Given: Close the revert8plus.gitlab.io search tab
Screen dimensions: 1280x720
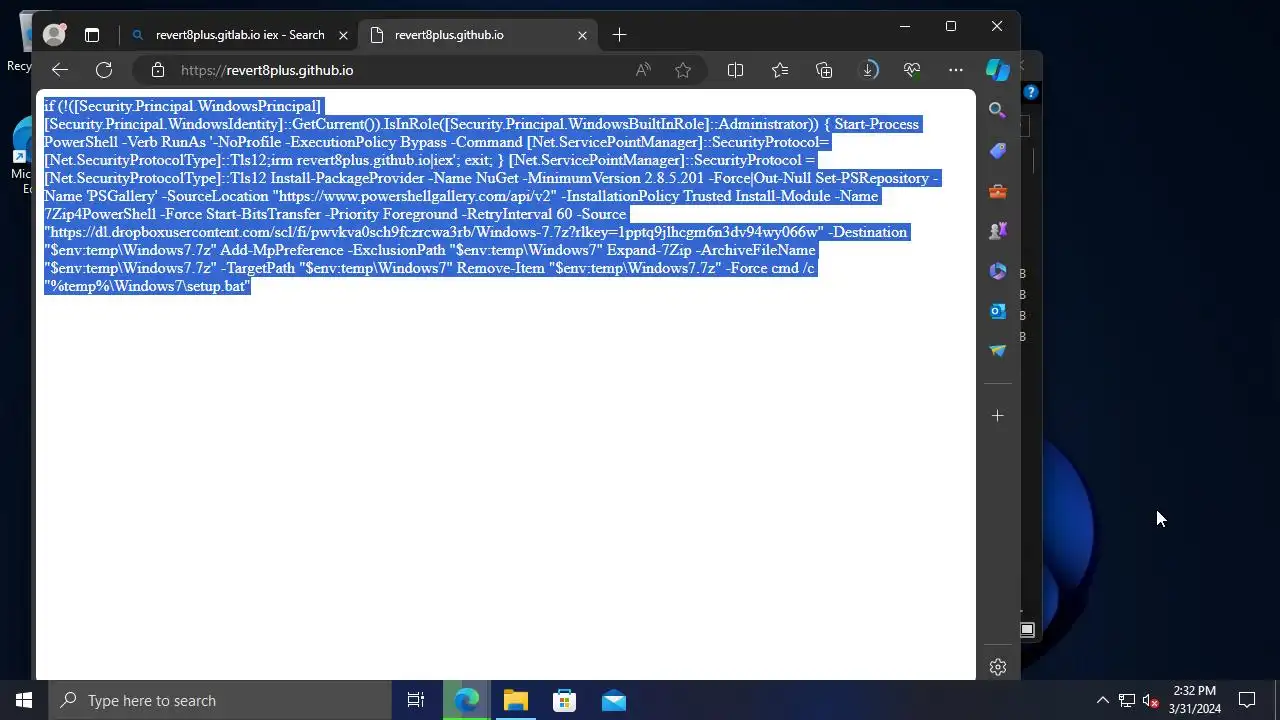Looking at the screenshot, I should (343, 35).
